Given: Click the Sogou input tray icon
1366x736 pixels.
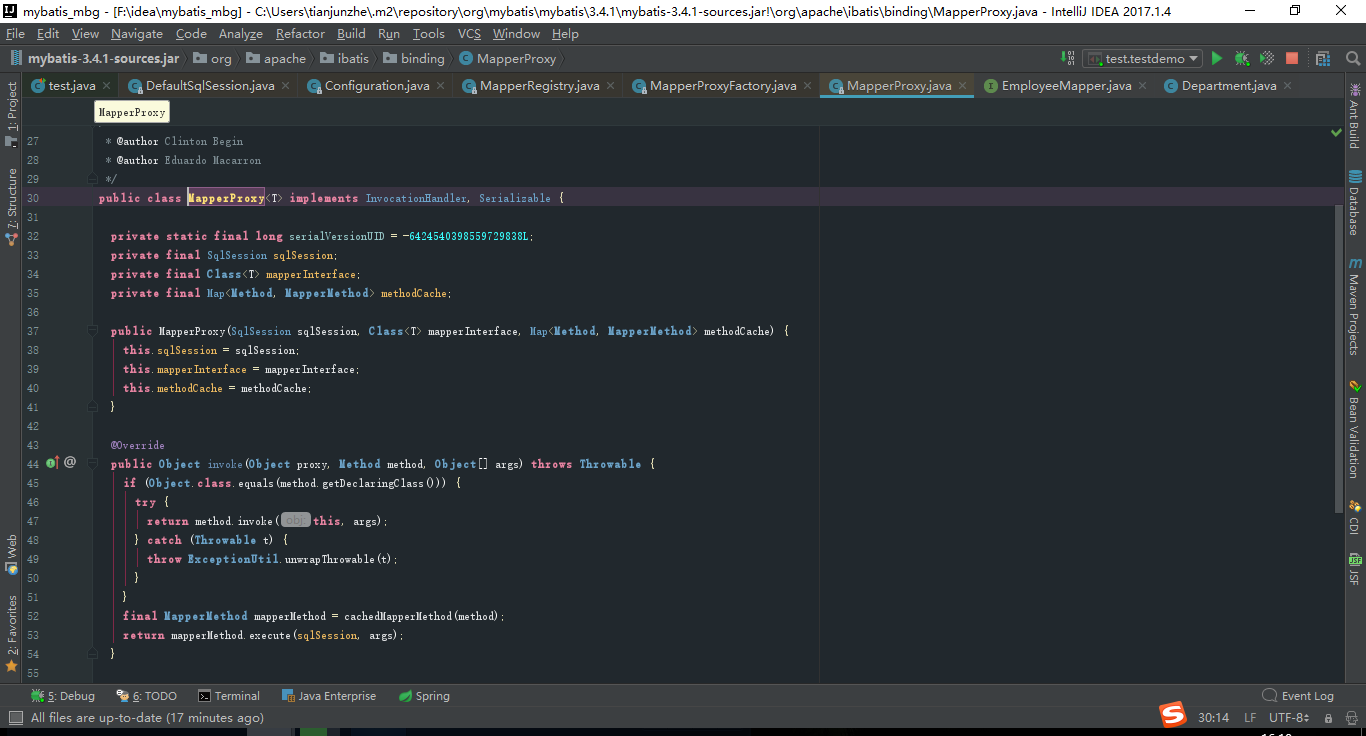Looking at the screenshot, I should click(x=1172, y=715).
